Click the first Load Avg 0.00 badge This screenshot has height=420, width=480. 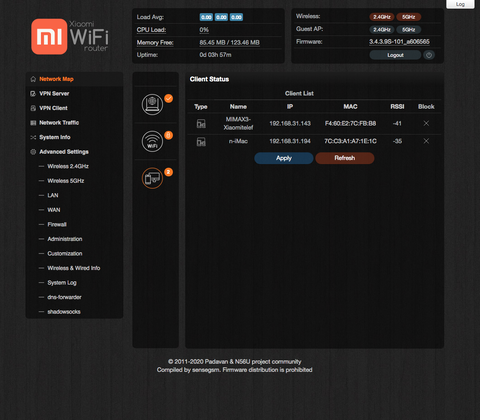pos(206,17)
